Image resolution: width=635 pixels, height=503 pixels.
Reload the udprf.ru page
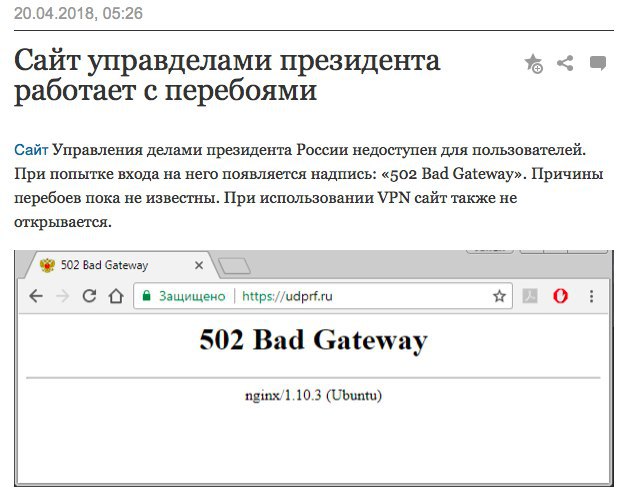pyautogui.click(x=89, y=296)
